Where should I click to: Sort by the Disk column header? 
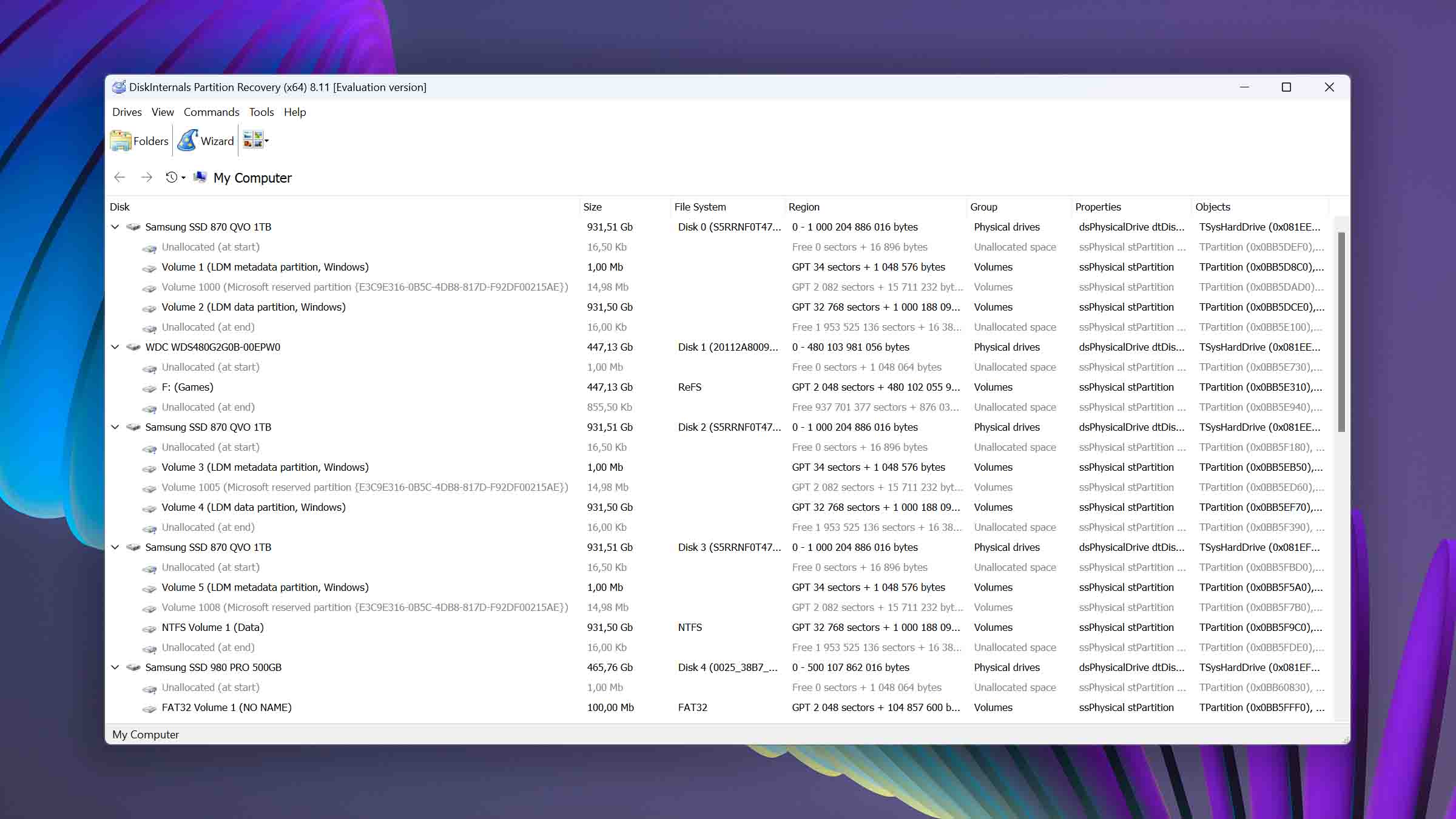coord(343,207)
